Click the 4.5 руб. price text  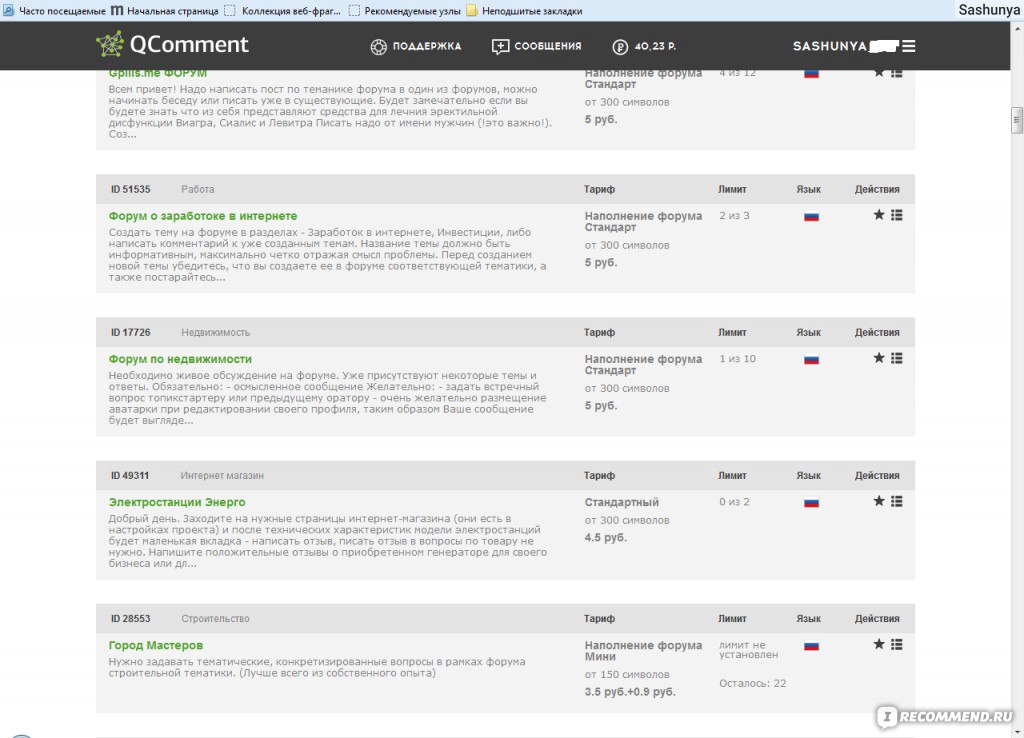(605, 538)
